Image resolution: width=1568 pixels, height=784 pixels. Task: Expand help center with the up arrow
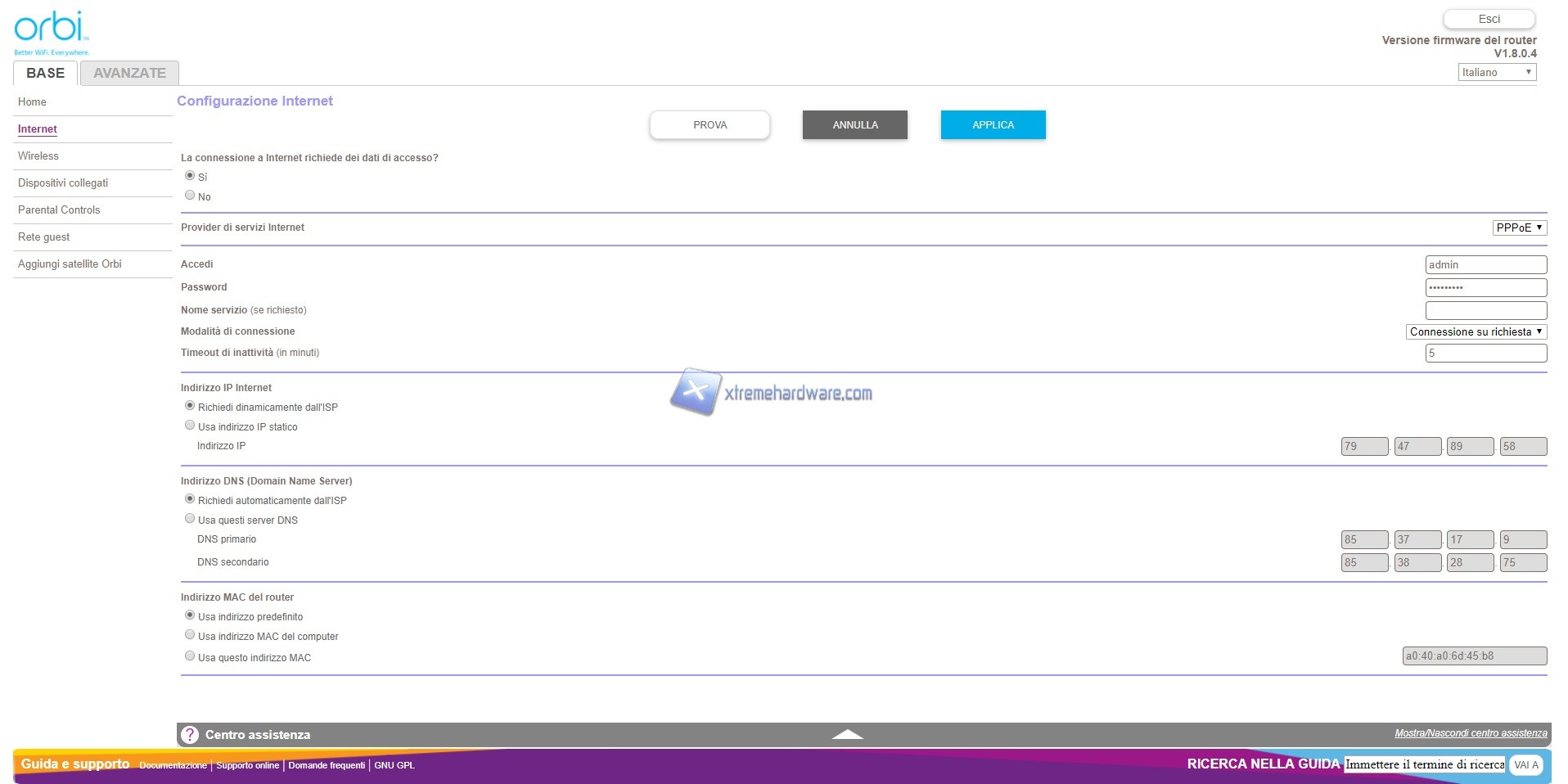click(847, 735)
